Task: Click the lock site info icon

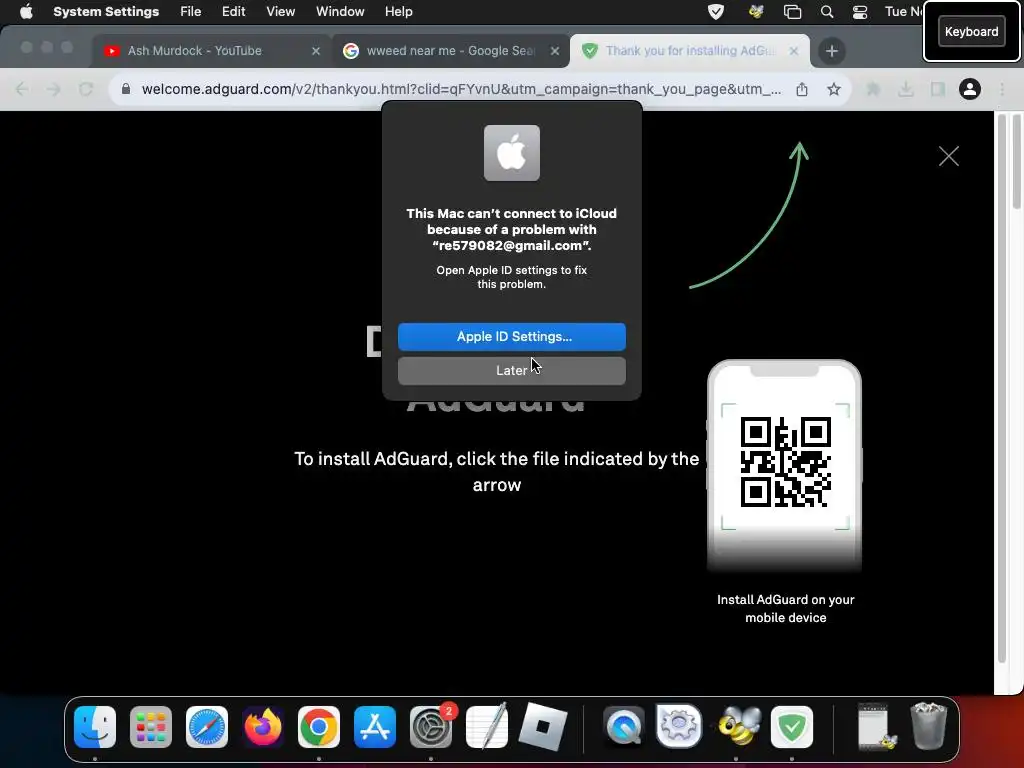Action: point(126,89)
